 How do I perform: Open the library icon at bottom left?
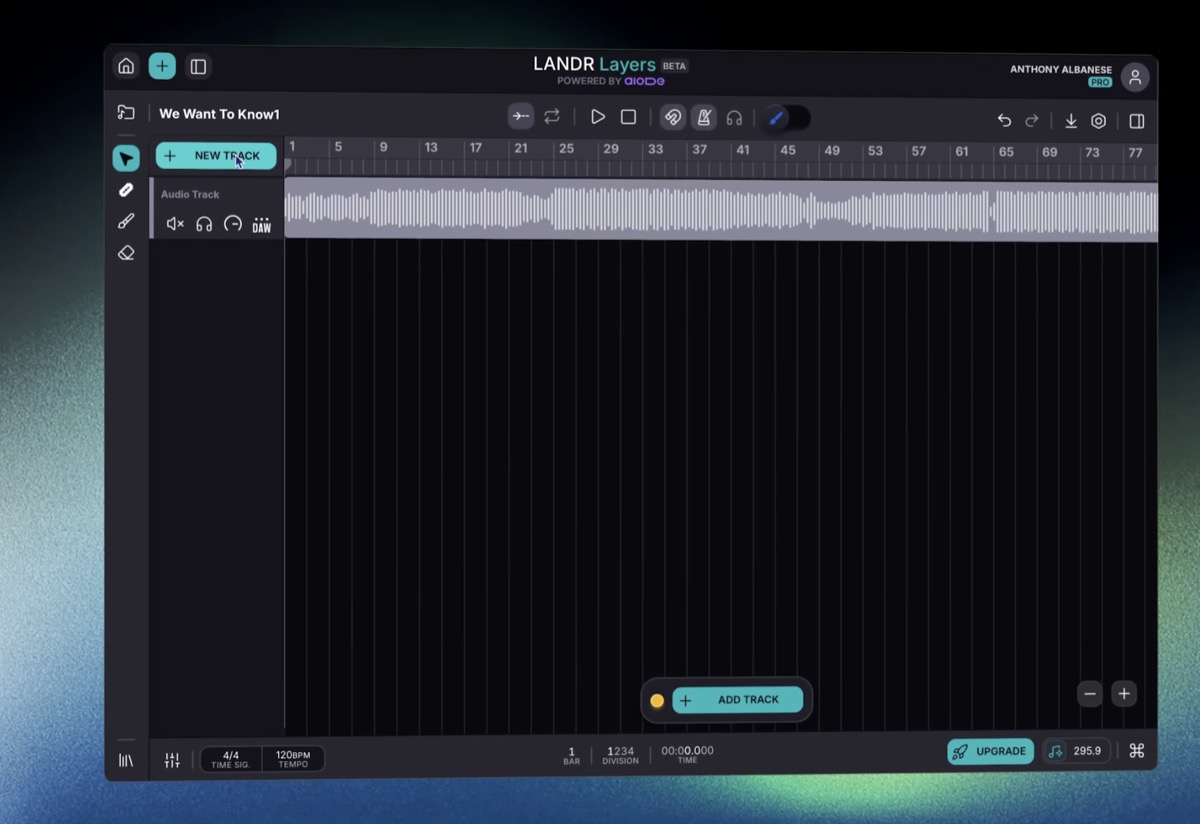pyautogui.click(x=126, y=760)
